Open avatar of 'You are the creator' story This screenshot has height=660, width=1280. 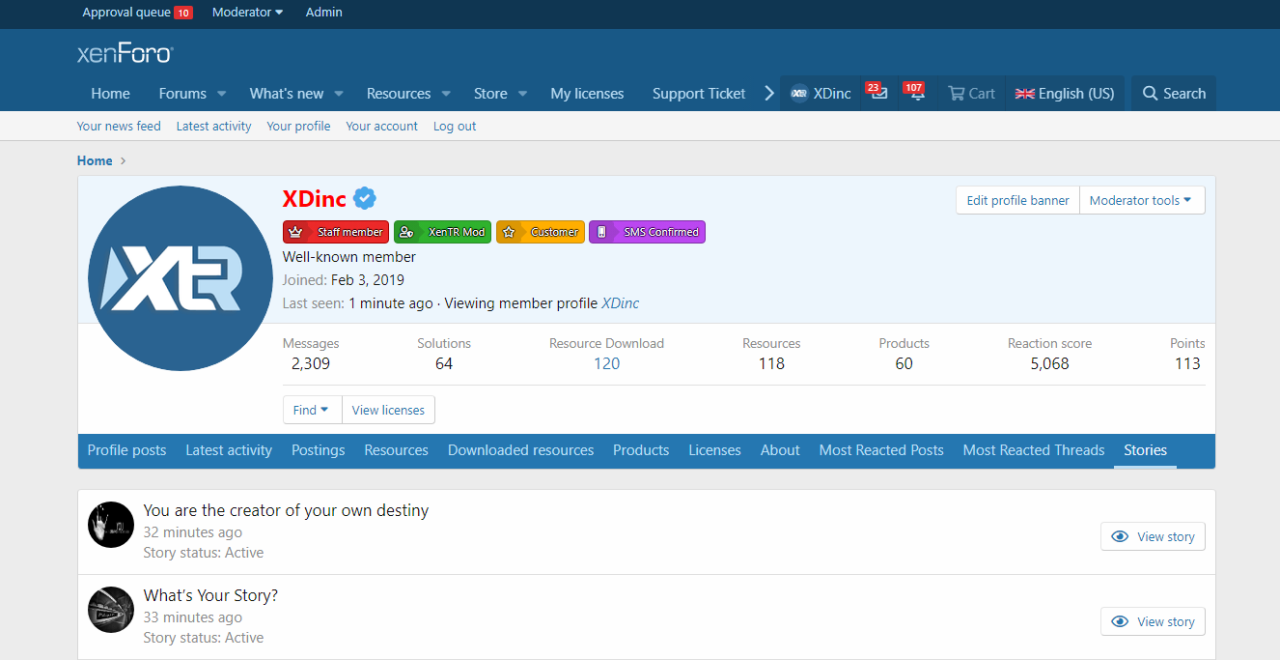pos(111,524)
